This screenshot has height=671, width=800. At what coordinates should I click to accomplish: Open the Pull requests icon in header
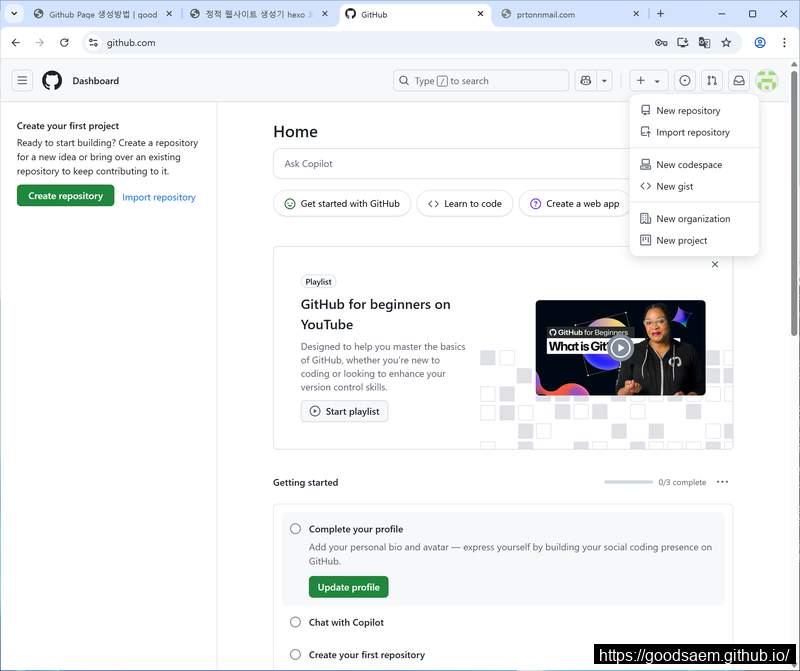(x=712, y=81)
